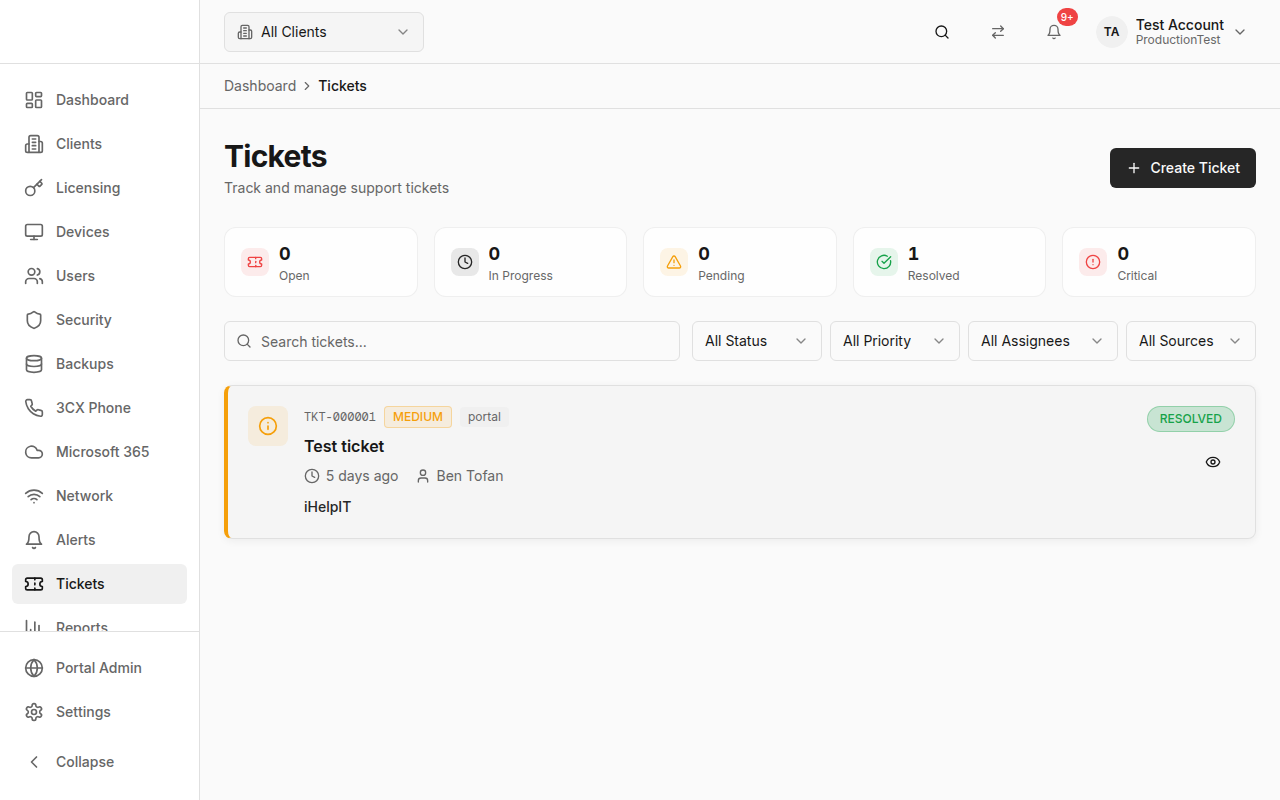Open 3CX Phone page from sidebar

point(99,408)
